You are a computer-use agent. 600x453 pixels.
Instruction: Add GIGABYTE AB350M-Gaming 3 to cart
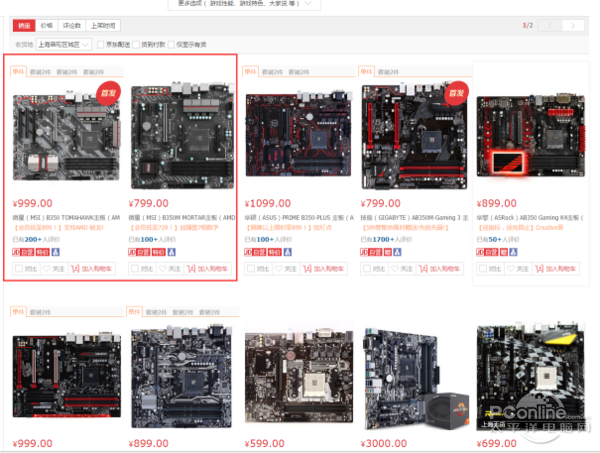(x=439, y=269)
